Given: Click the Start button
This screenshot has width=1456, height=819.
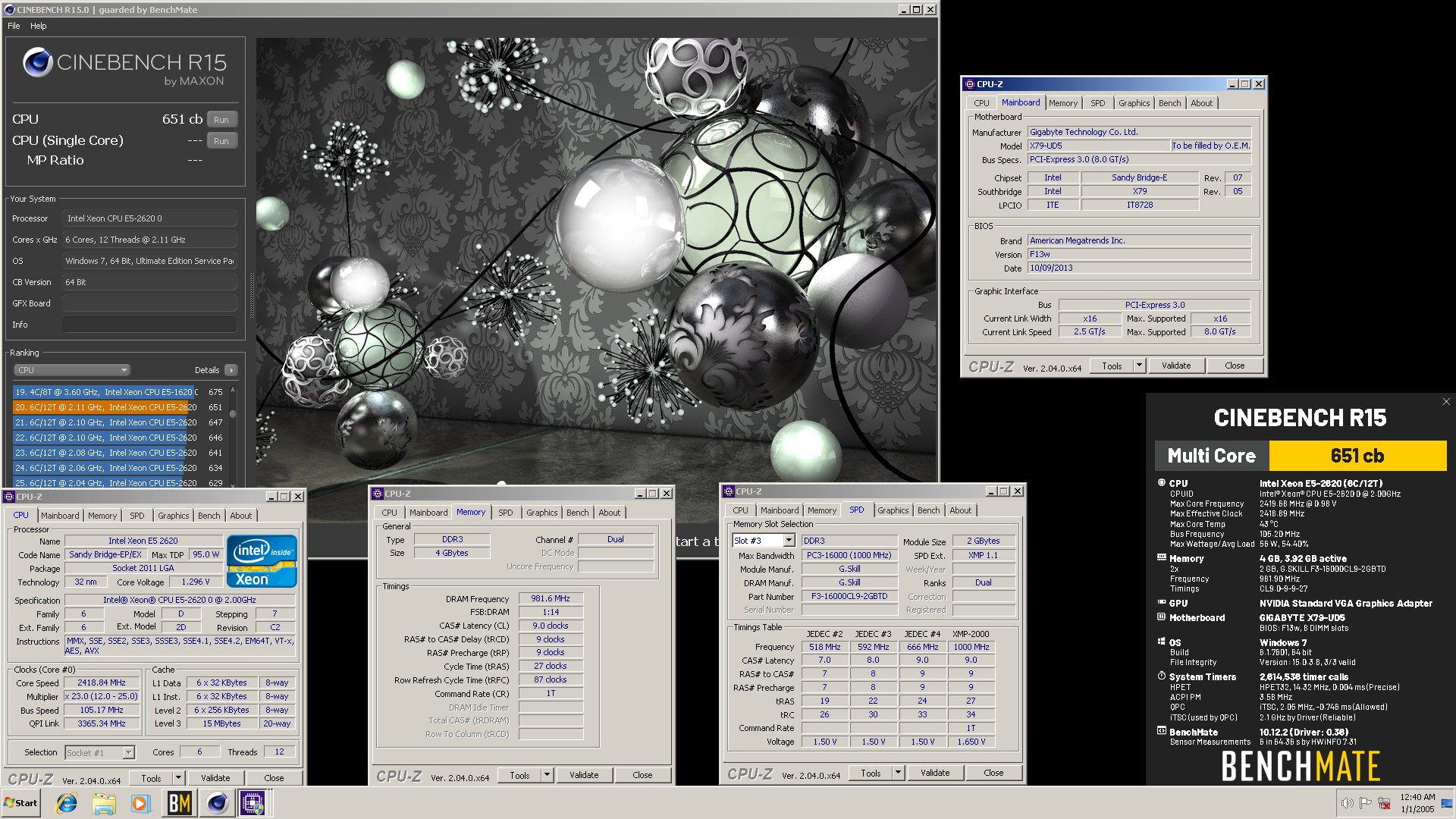Looking at the screenshot, I should [21, 803].
